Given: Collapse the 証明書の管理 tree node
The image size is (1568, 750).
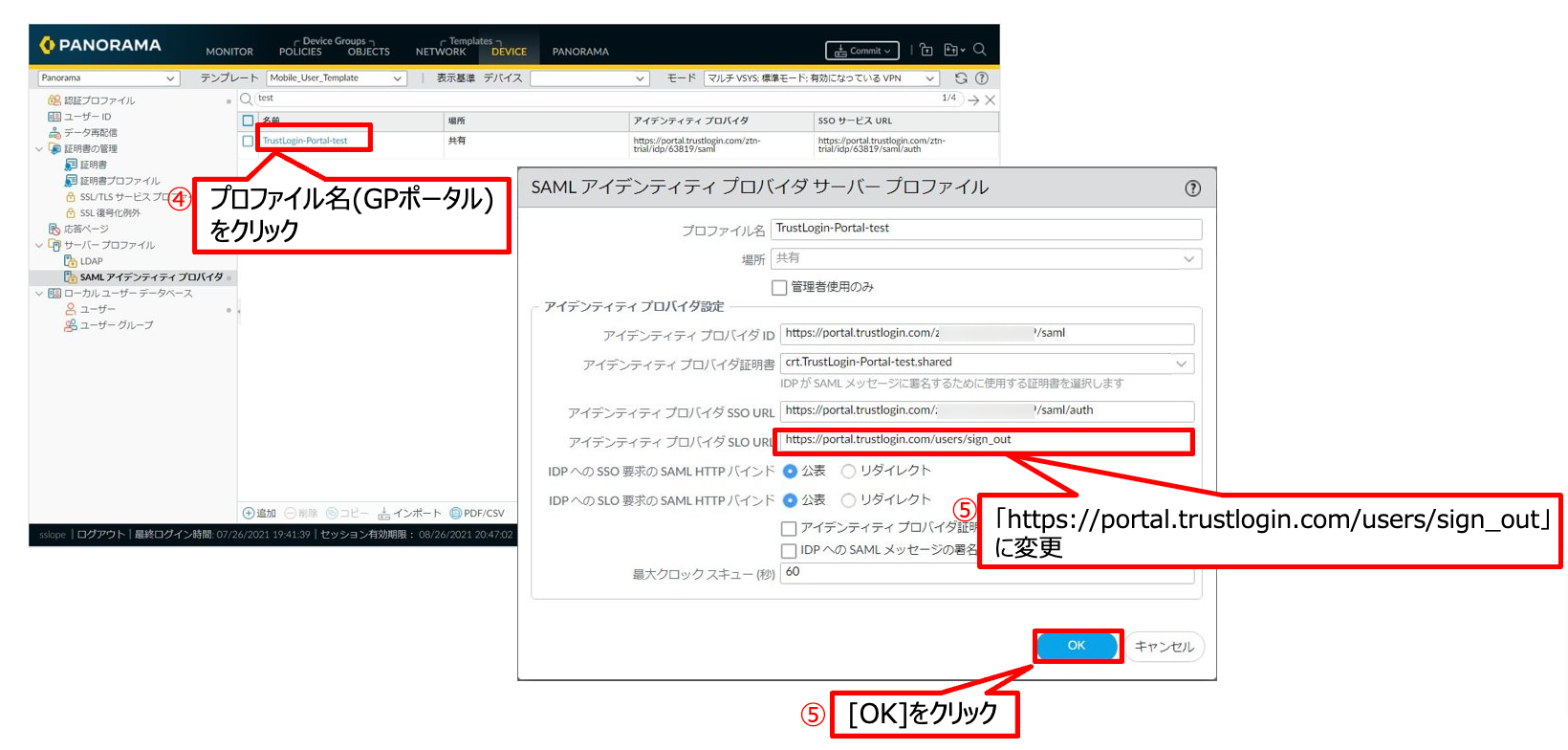Looking at the screenshot, I should click(39, 149).
